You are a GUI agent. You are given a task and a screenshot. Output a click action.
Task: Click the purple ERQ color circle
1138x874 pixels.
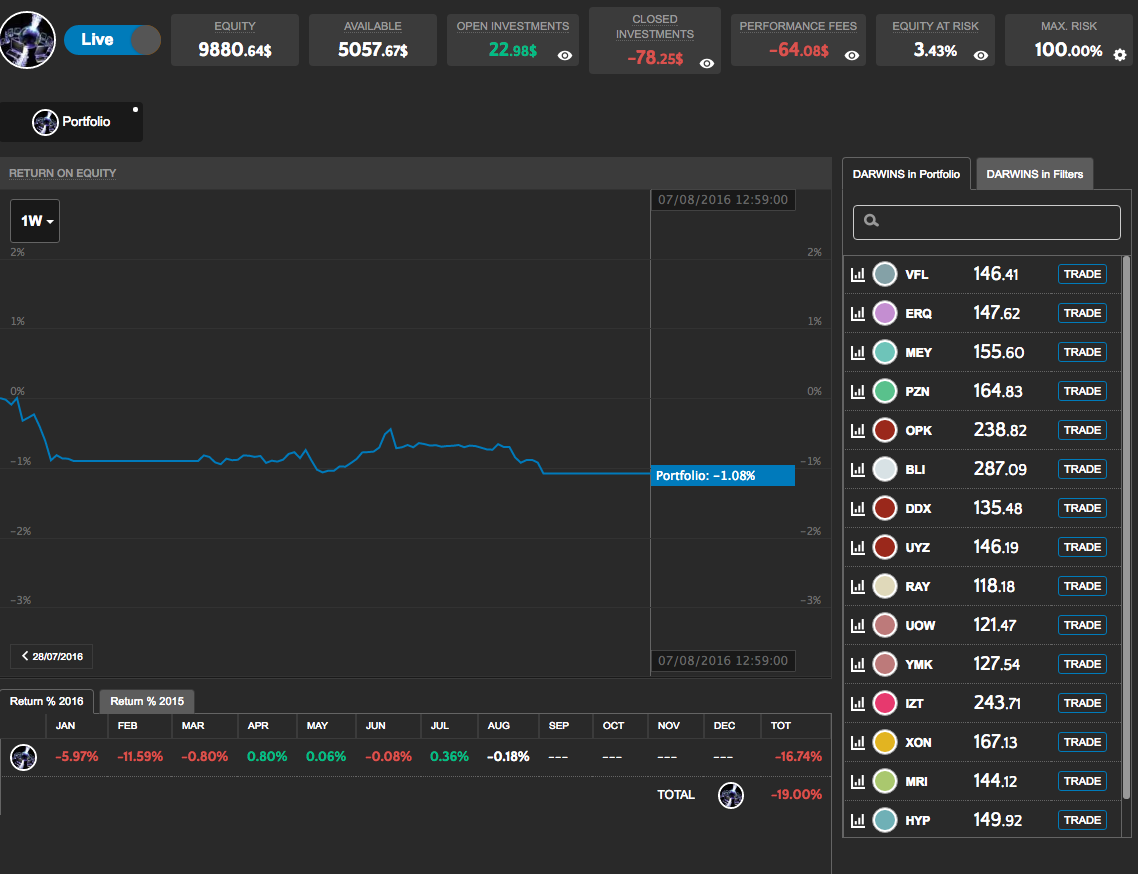[884, 313]
